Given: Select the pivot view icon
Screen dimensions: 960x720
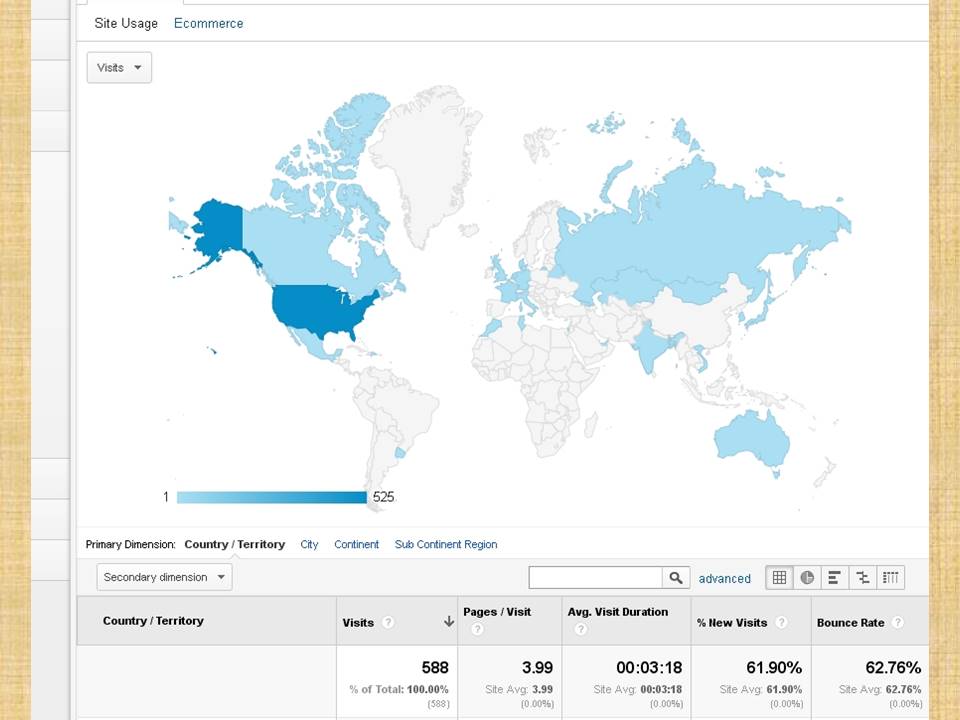Looking at the screenshot, I should click(x=891, y=578).
